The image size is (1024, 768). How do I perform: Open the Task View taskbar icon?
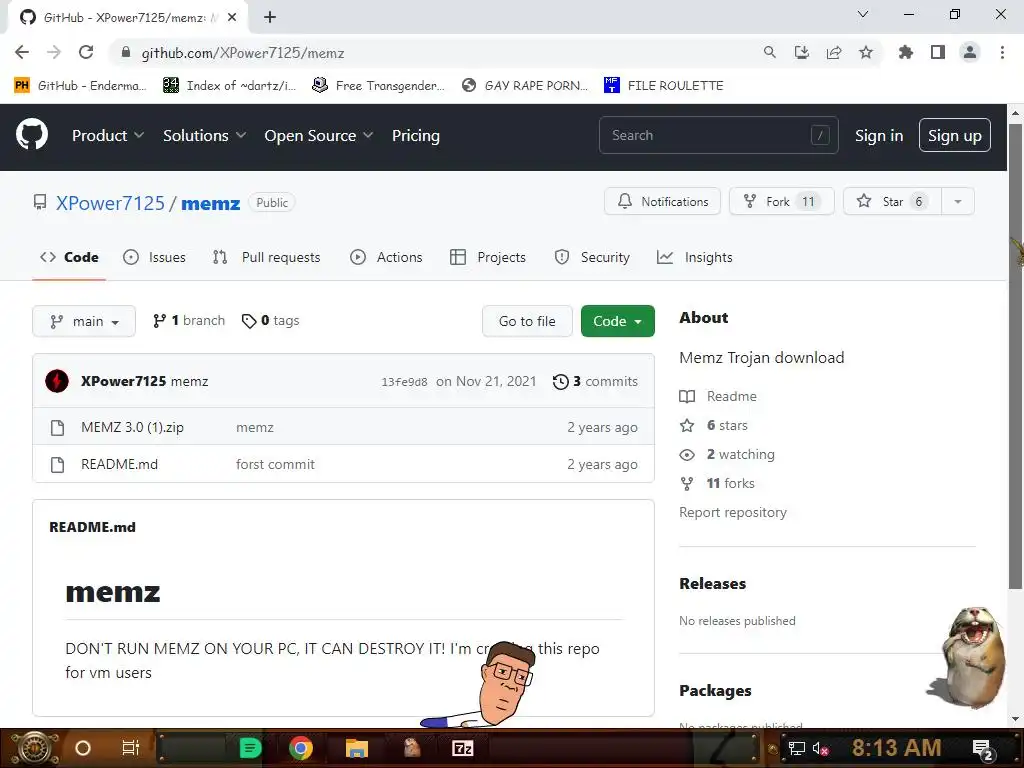click(131, 748)
